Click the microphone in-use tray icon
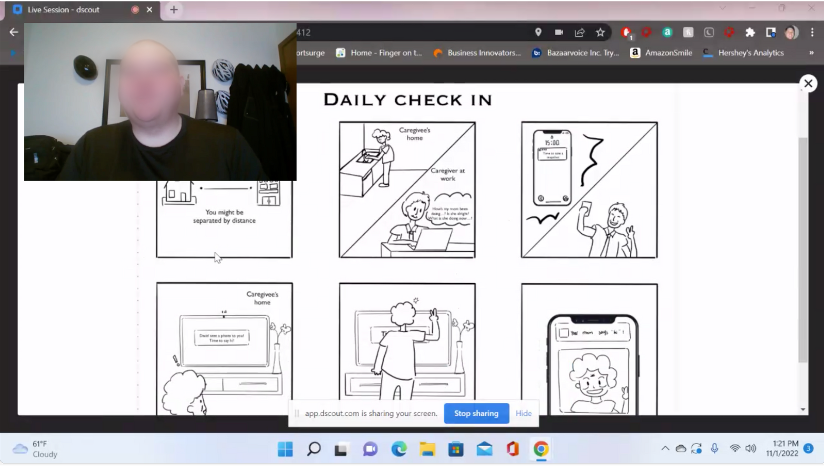Image resolution: width=824 pixels, height=472 pixels. (x=715, y=448)
